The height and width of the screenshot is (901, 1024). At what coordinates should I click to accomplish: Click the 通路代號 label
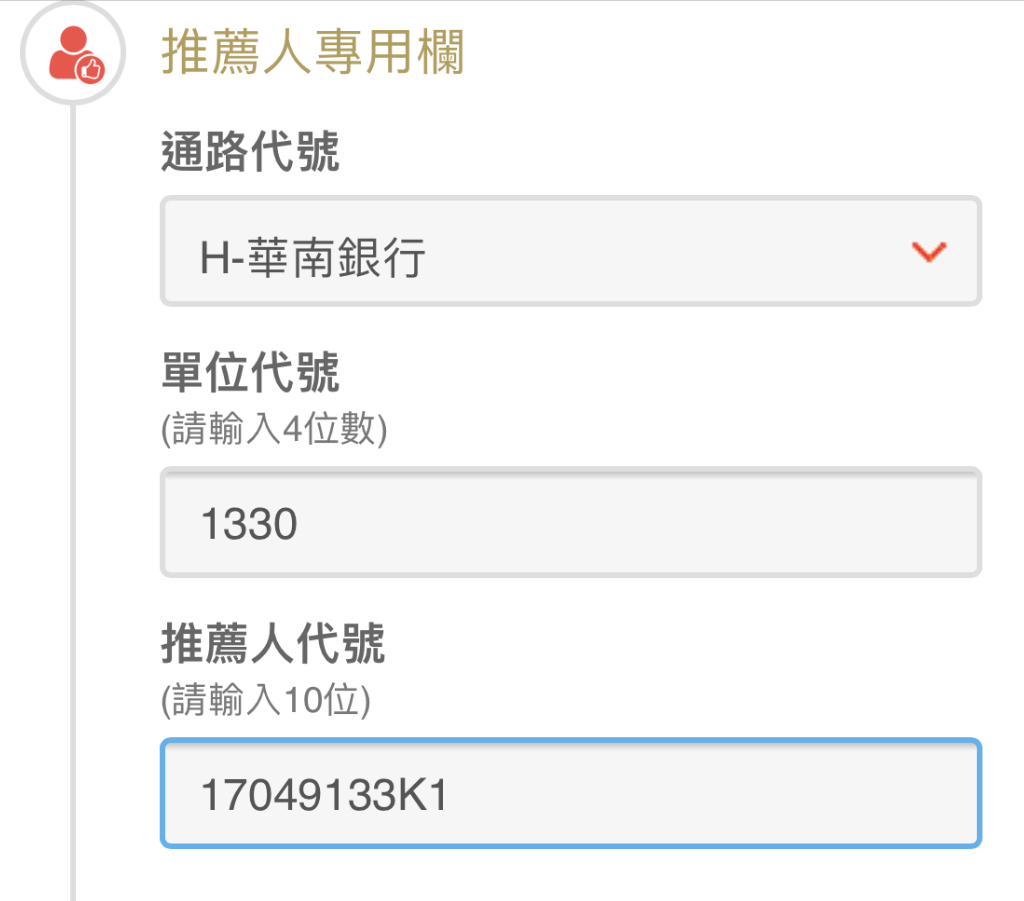(250, 151)
